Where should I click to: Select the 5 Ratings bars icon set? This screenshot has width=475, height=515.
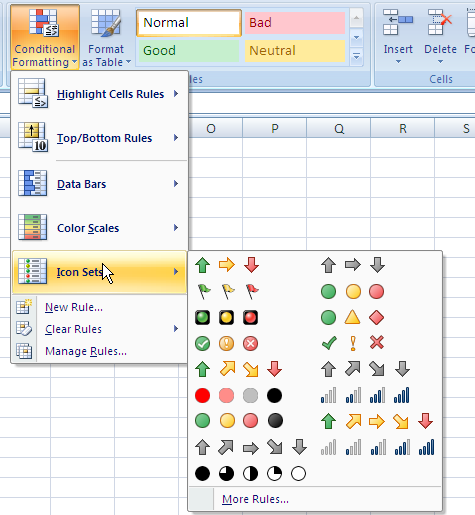pos(377,447)
